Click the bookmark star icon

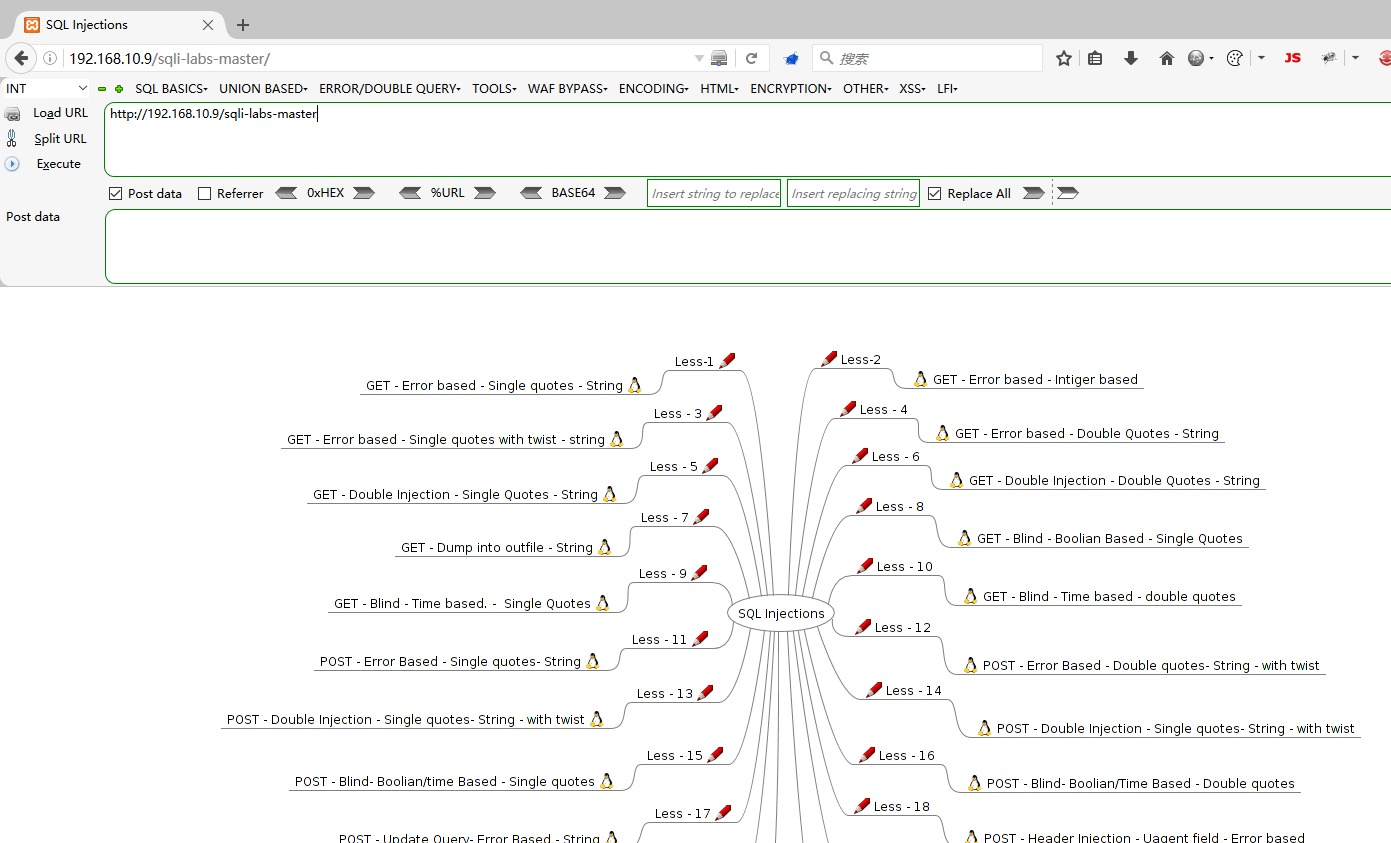pyautogui.click(x=1064, y=58)
